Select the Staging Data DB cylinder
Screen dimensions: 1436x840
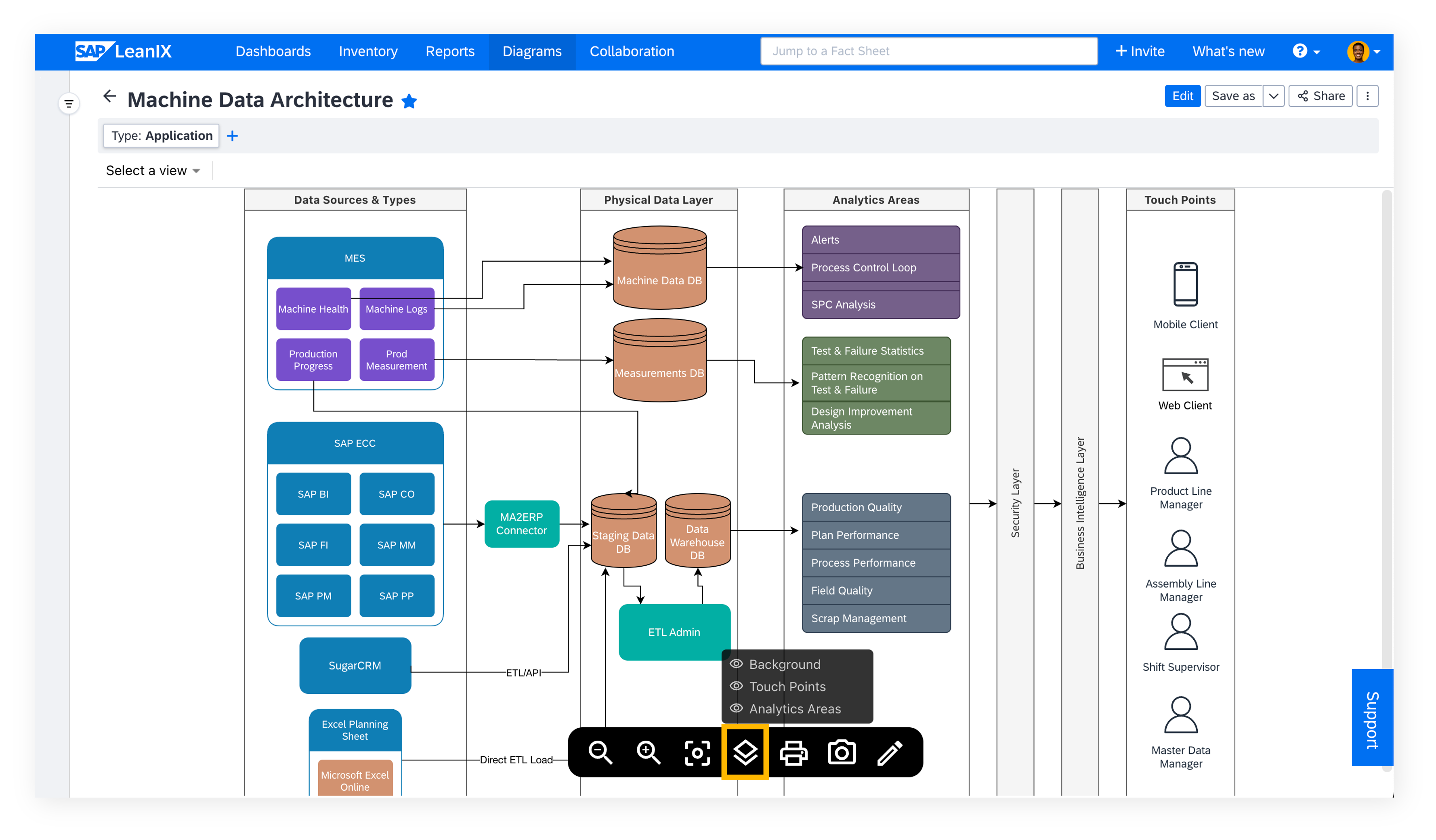tap(624, 531)
